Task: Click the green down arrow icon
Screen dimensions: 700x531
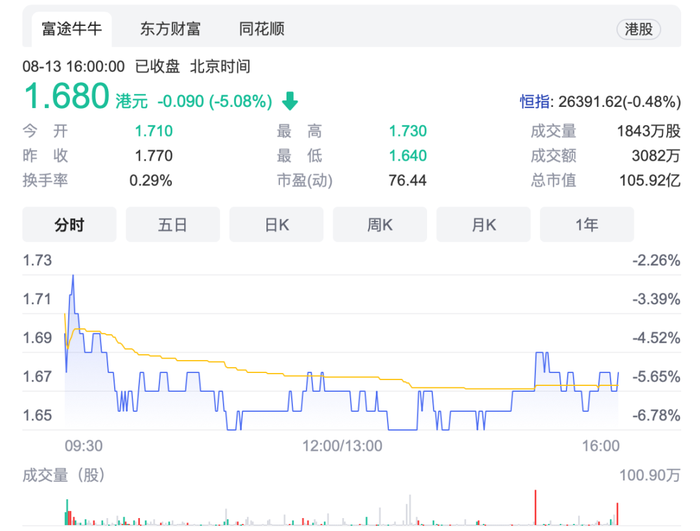Action: tap(290, 101)
